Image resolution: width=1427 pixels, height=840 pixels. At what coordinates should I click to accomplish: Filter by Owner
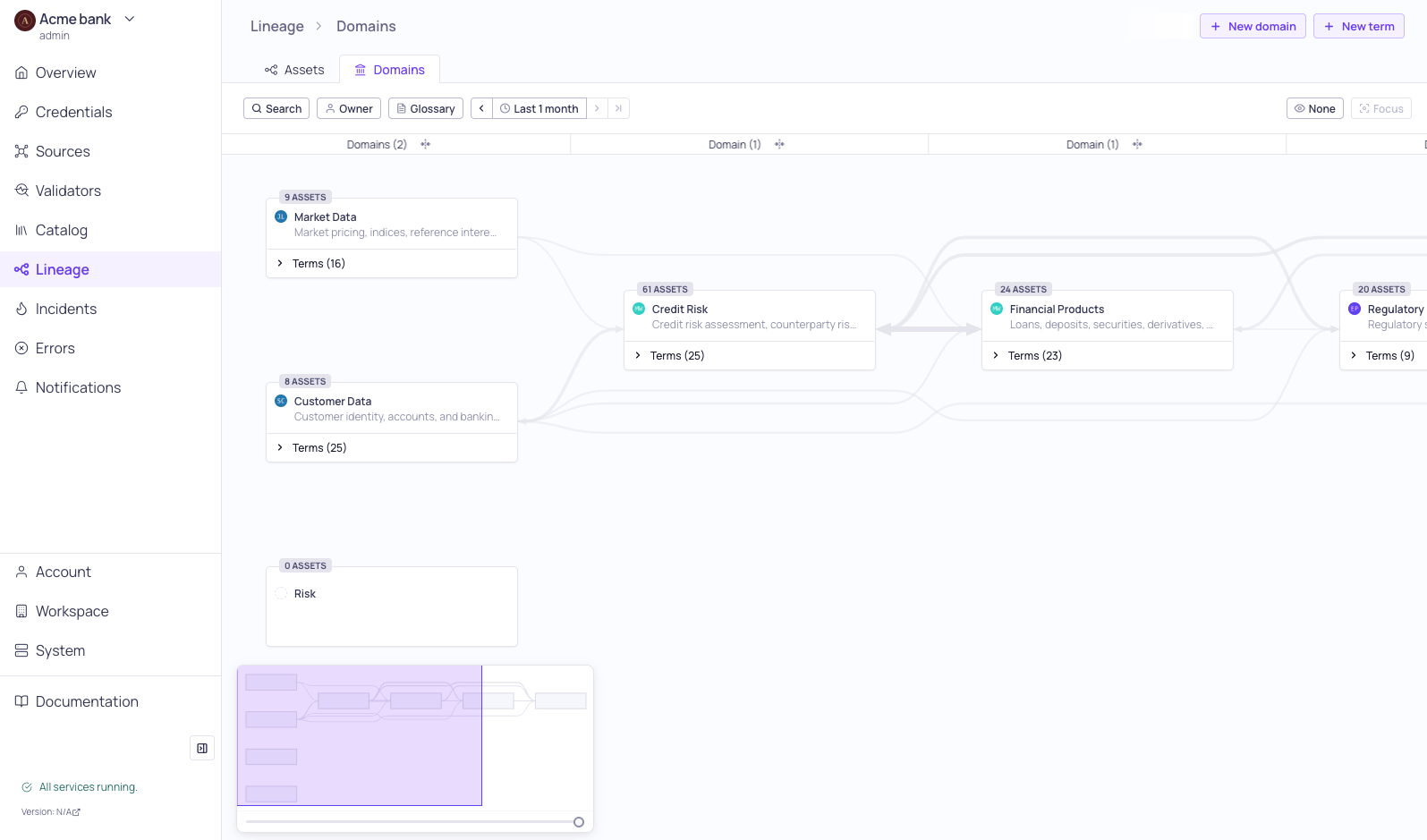coord(349,108)
